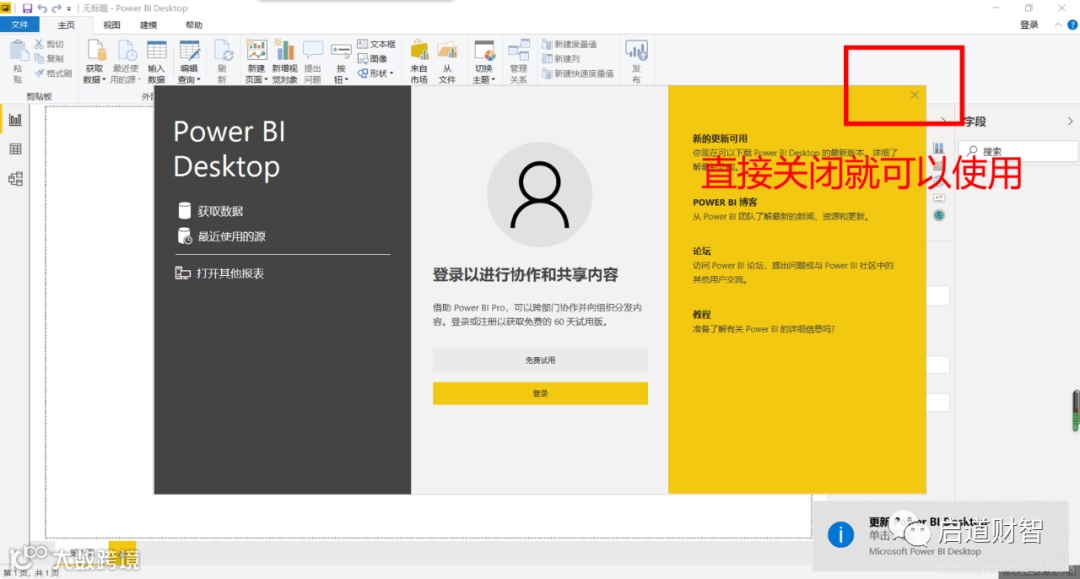Viewport: 1080px width, 579px height.
Task: Click the 搜索 field search box
Action: [1018, 151]
